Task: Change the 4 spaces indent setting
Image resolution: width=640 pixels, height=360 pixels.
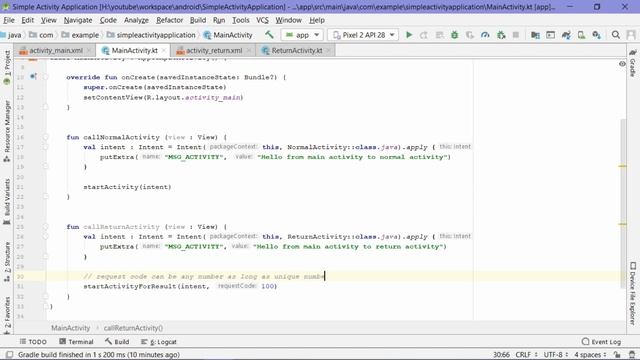Action: point(590,355)
